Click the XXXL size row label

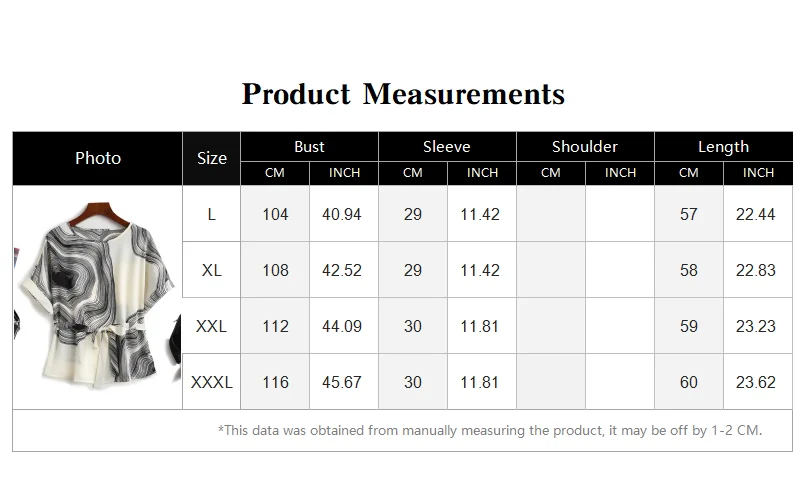212,382
